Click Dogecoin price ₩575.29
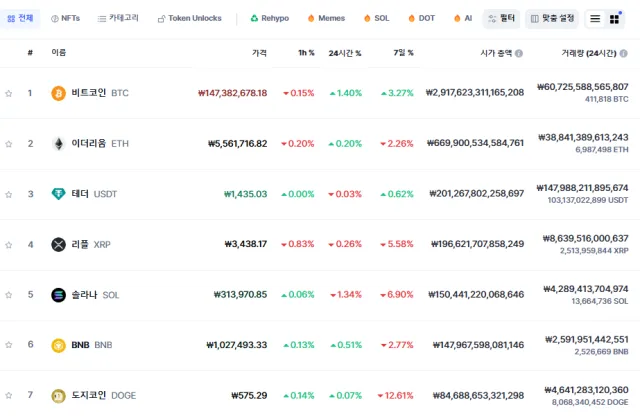This screenshot has height=418, width=640. pyautogui.click(x=249, y=396)
